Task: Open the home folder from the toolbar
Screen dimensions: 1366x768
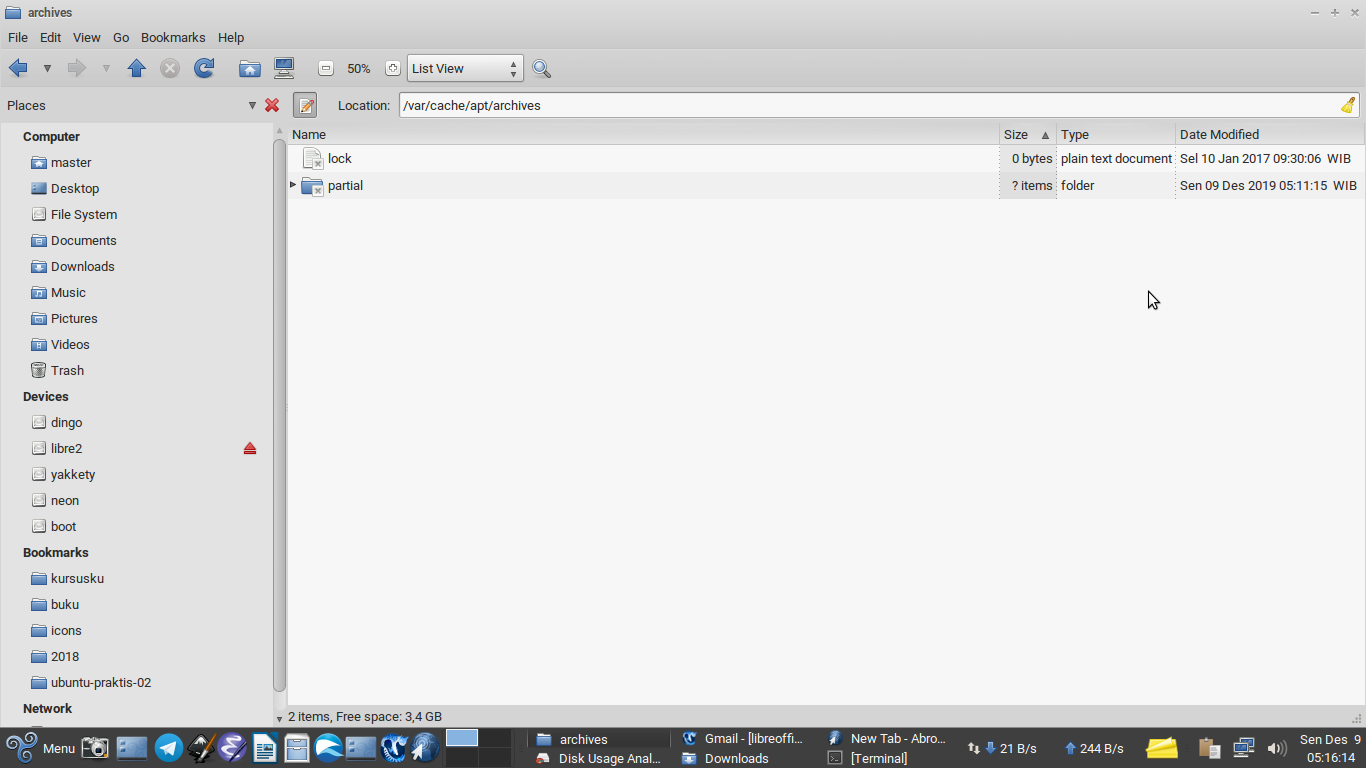Action: coord(249,68)
